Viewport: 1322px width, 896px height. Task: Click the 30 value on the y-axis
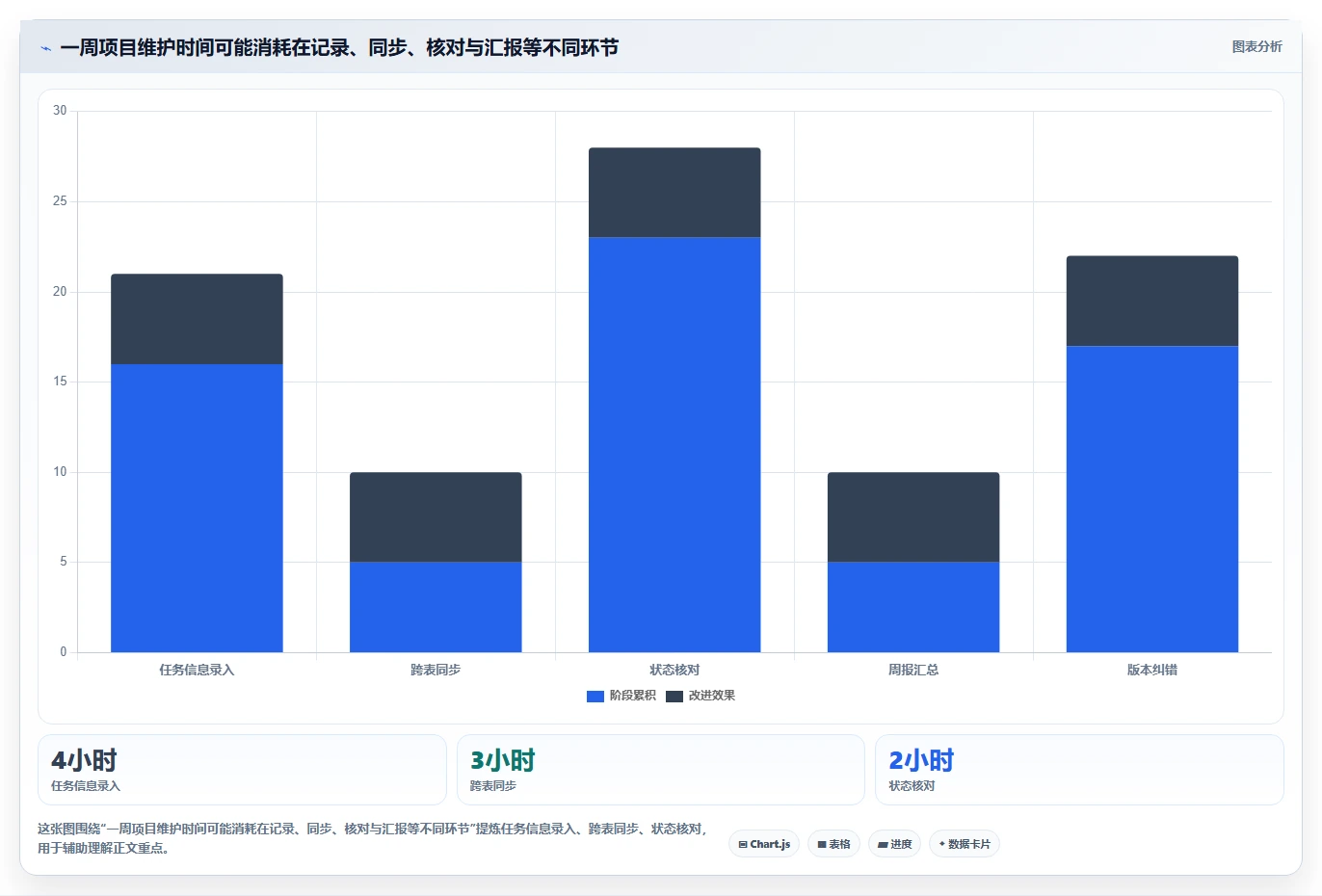tap(60, 111)
